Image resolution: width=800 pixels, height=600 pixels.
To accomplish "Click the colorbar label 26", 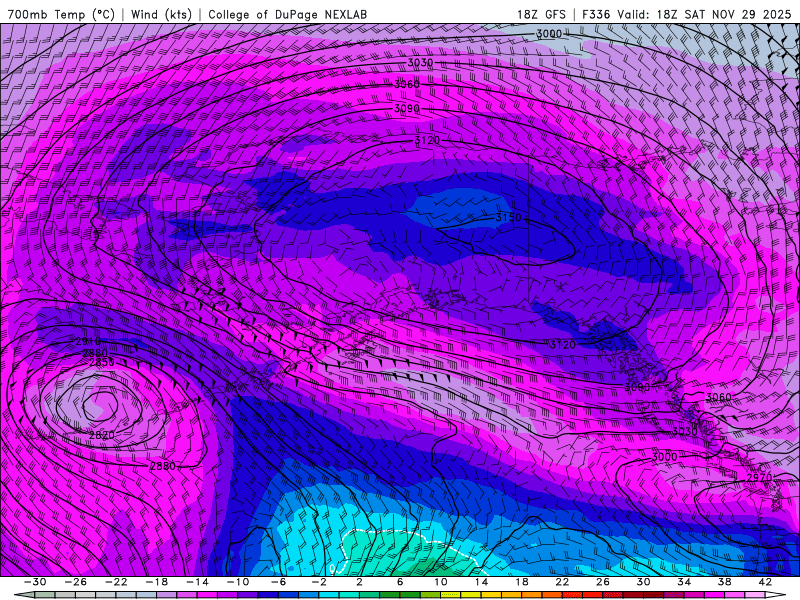I will tap(603, 582).
